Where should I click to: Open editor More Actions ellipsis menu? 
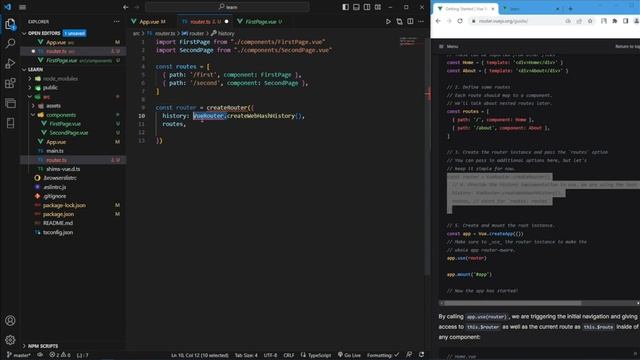tap(421, 21)
